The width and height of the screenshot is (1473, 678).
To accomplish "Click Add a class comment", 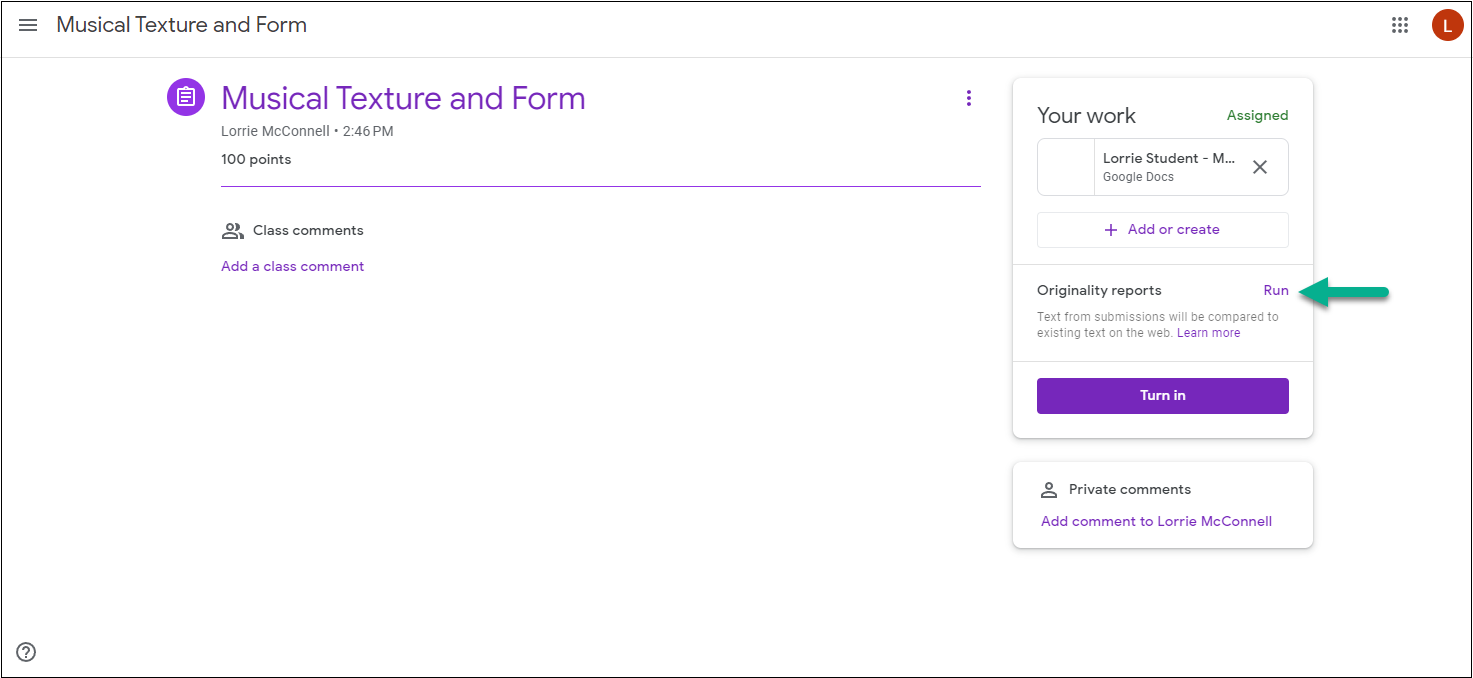I will coord(292,266).
